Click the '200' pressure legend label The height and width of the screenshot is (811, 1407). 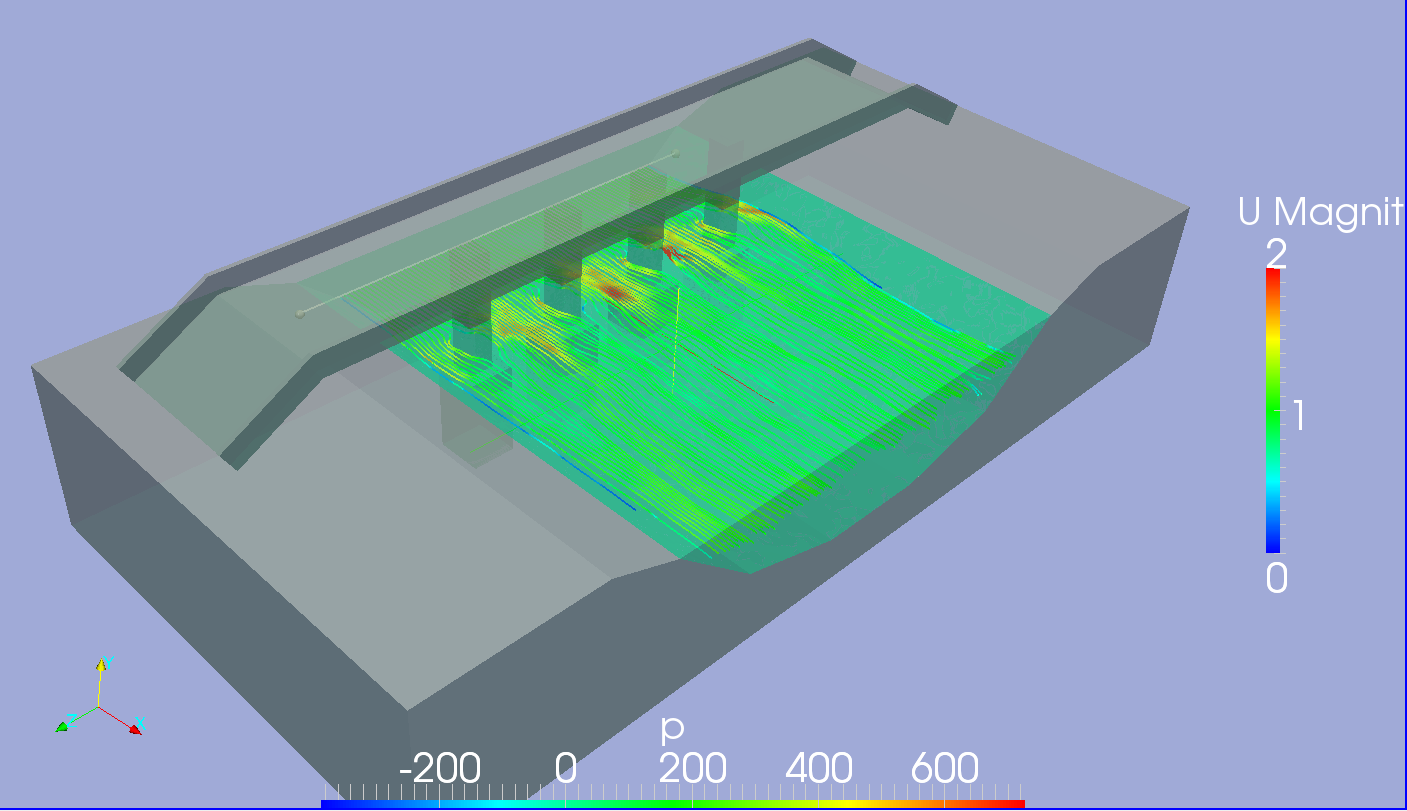[692, 769]
